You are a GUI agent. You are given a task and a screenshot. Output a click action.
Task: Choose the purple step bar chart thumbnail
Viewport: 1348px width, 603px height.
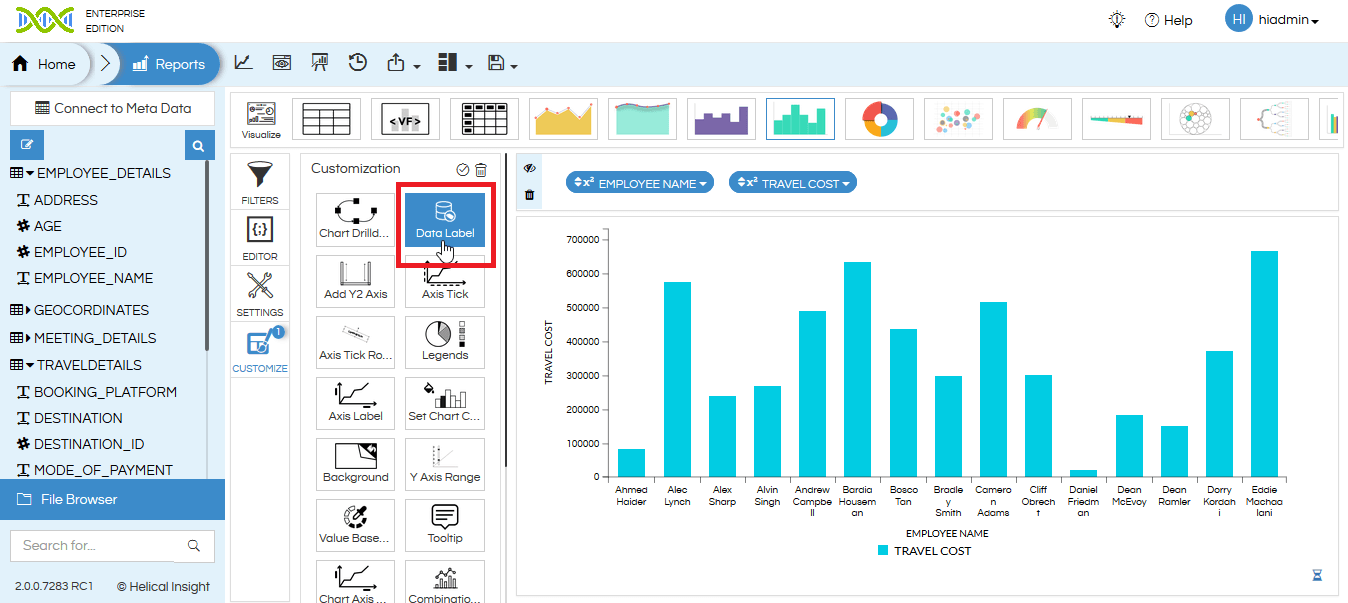(x=721, y=119)
